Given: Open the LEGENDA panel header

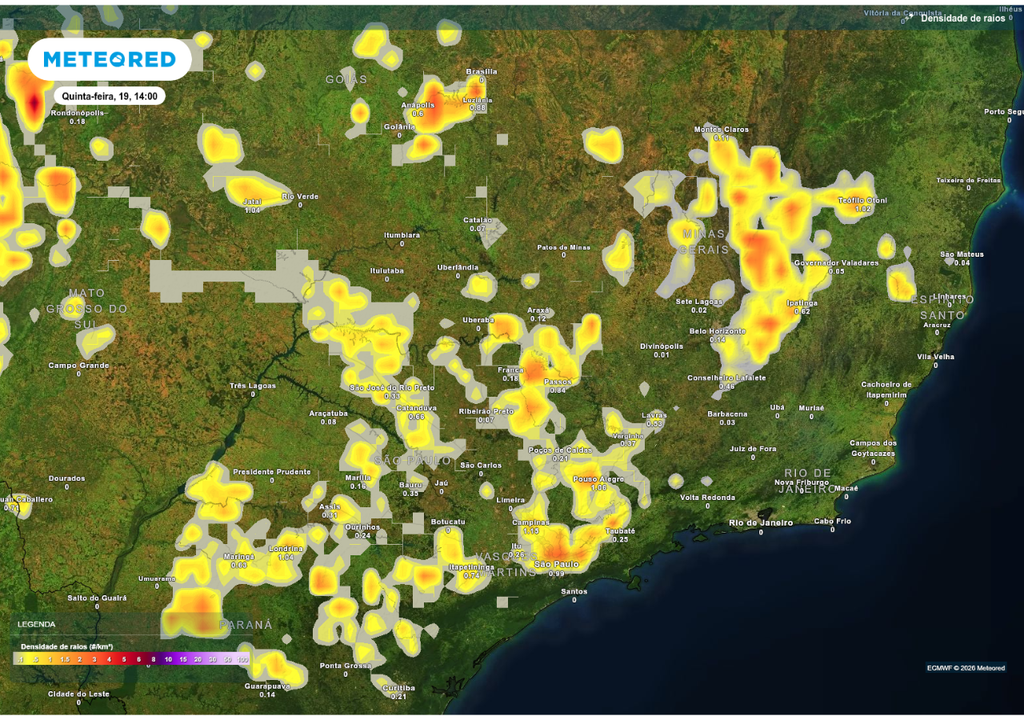Looking at the screenshot, I should (36, 624).
